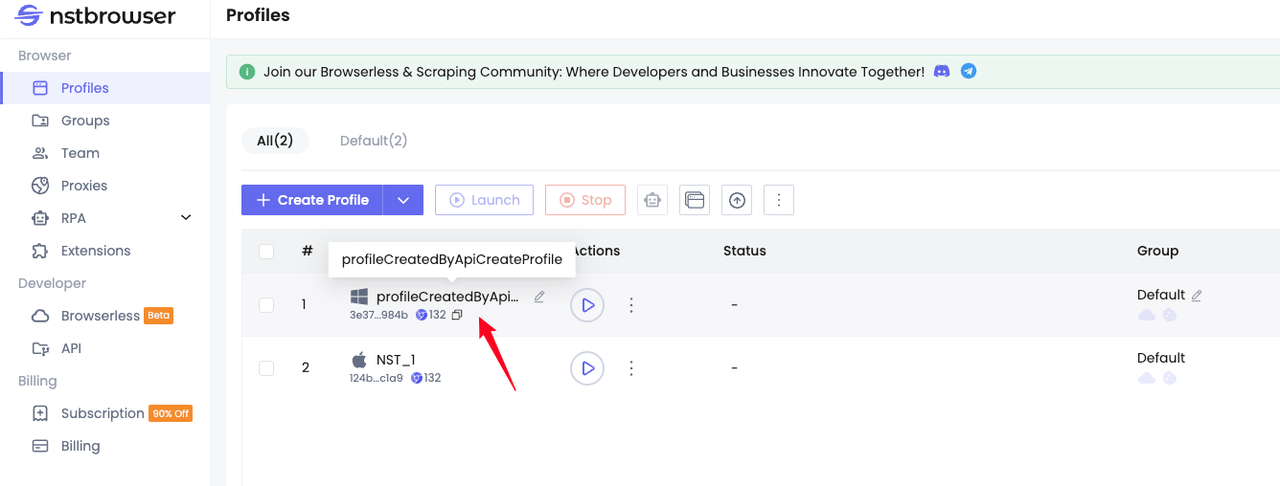
Task: Expand the RPA submenu chevron
Action: coord(186,218)
